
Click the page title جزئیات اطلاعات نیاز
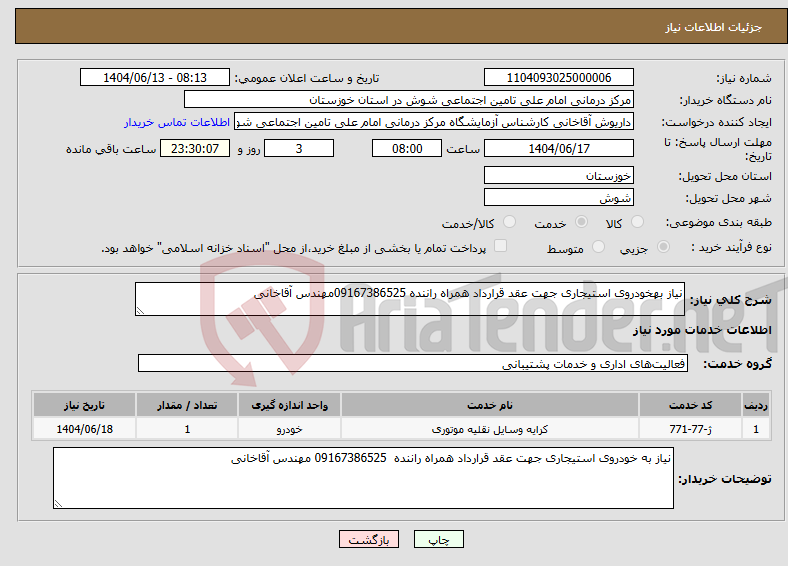(714, 27)
